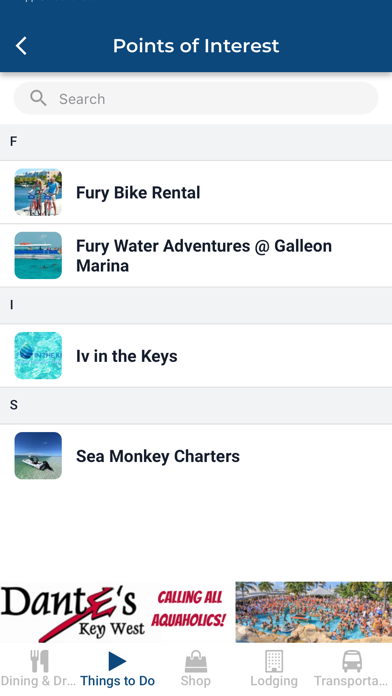Tap the back arrow in header
This screenshot has height=696, width=392.
21,46
